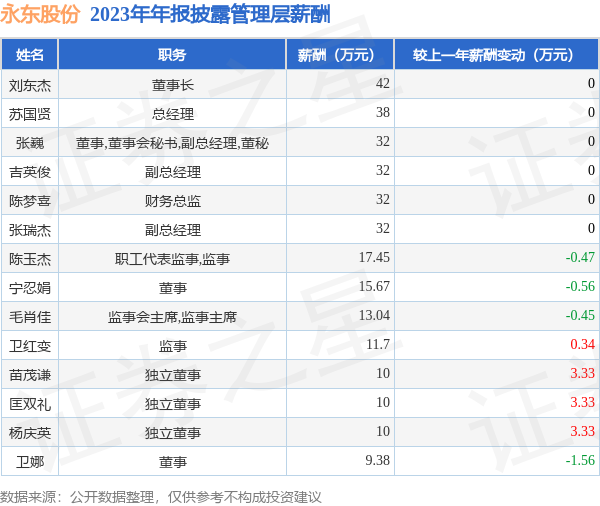Click the name cell 陈梦喜

pyautogui.click(x=30, y=201)
